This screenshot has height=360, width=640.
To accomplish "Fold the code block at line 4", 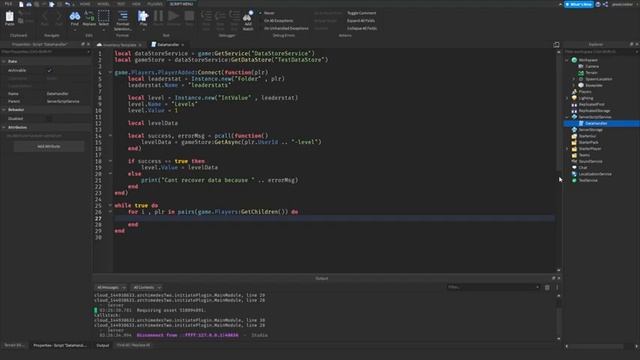I will click(110, 72).
